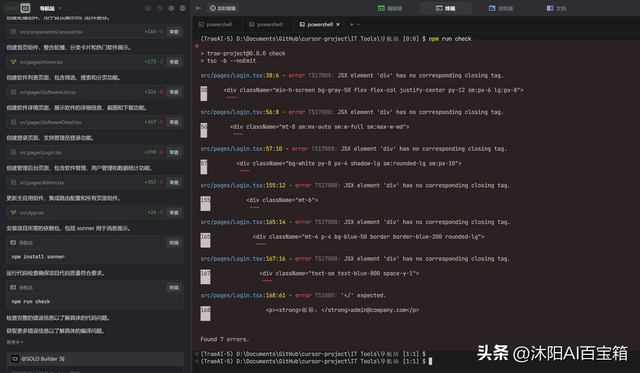This screenshot has width=640, height=373.
Task: Click the 'Found 7 errors.' terminal line
Action: pos(224,339)
